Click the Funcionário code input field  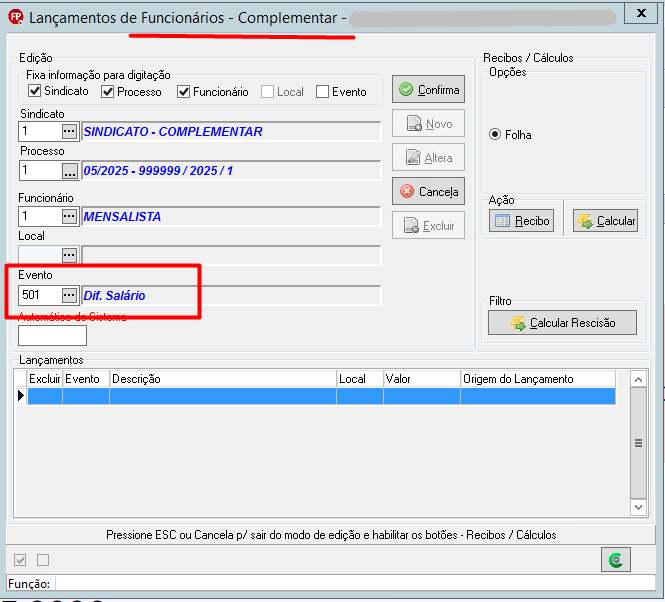[40, 216]
